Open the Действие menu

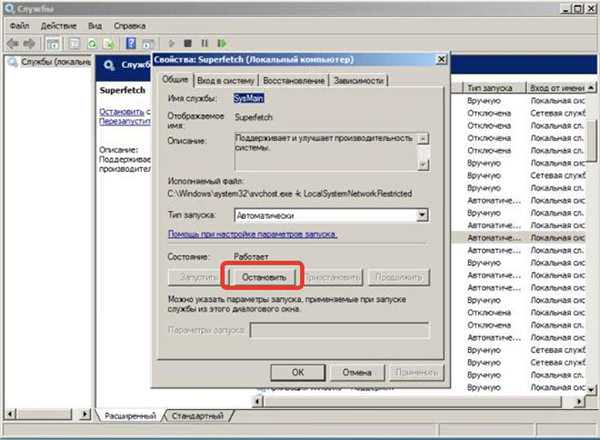tap(59, 26)
